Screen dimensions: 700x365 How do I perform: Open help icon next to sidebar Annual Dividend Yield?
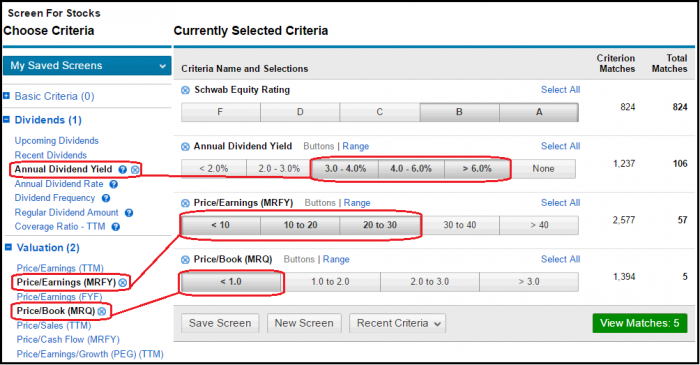[x=122, y=170]
